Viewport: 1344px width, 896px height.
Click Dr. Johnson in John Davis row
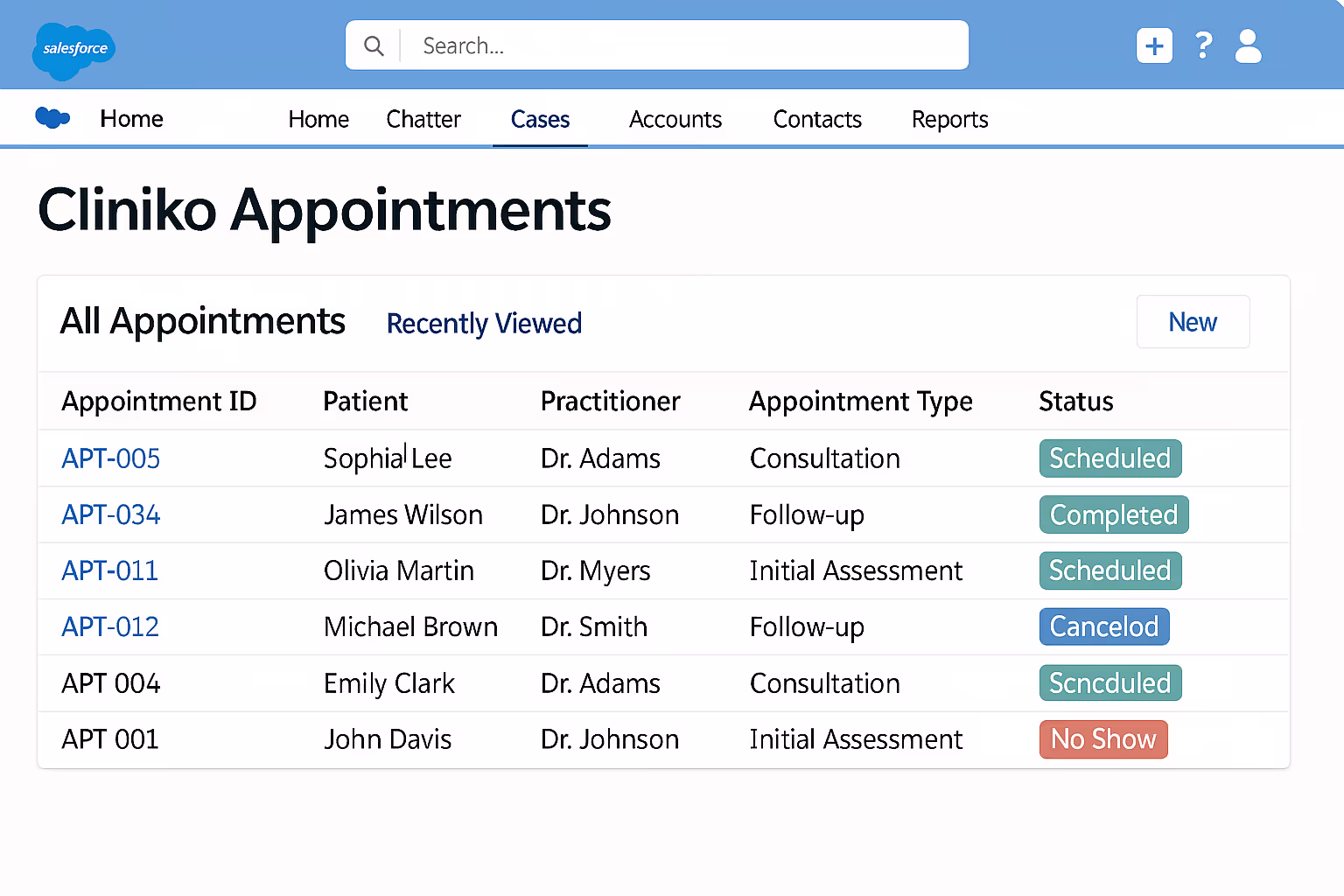[x=610, y=739]
